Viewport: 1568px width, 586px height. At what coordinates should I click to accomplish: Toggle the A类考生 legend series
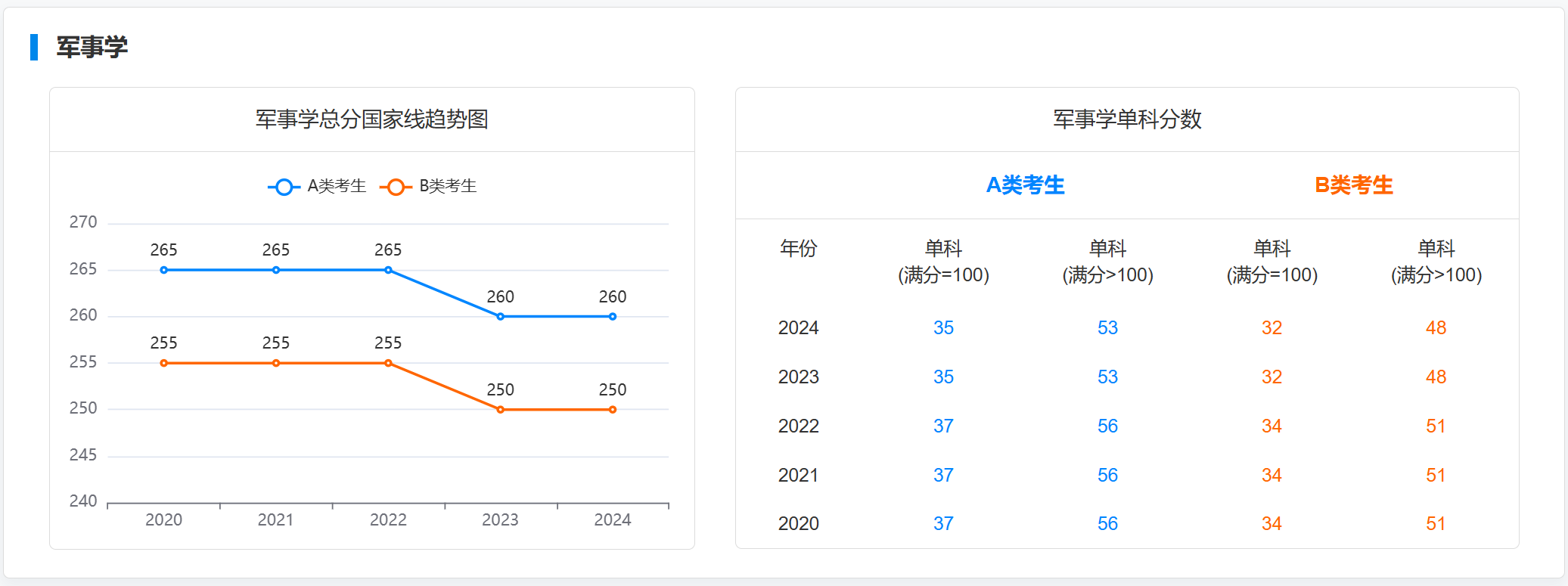click(x=318, y=187)
